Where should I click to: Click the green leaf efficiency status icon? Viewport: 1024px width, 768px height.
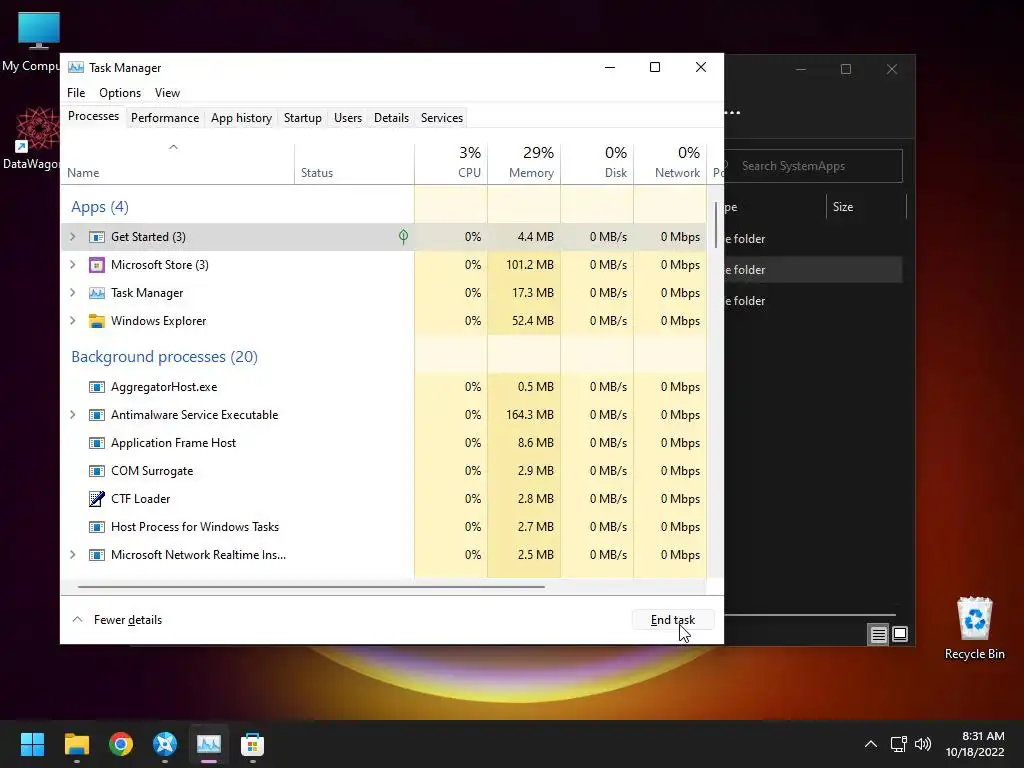pos(404,236)
